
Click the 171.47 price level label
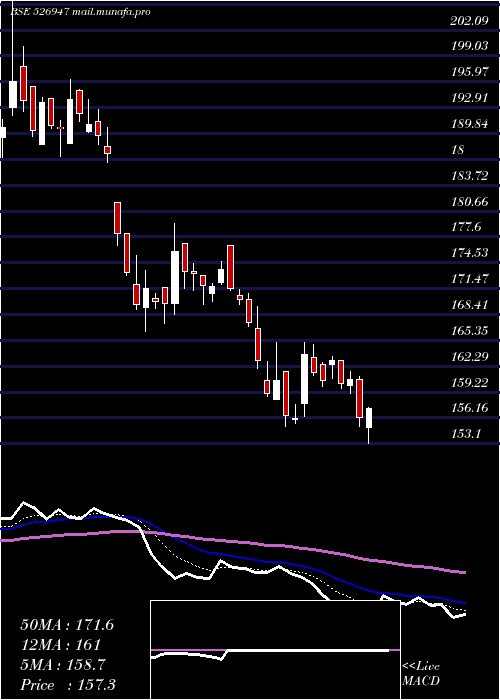[x=469, y=279]
